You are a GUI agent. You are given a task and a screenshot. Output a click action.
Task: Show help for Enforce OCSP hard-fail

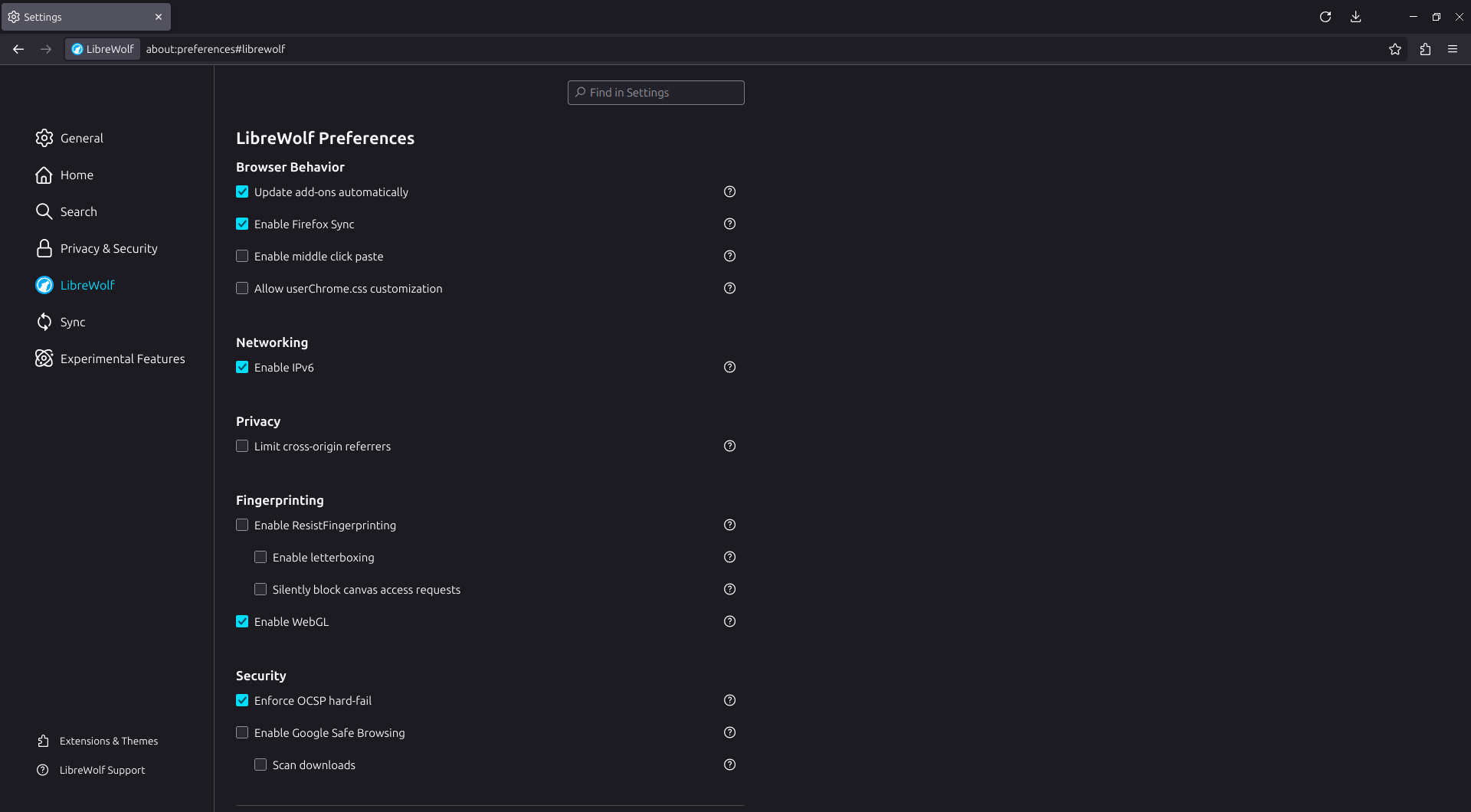pyautogui.click(x=730, y=700)
